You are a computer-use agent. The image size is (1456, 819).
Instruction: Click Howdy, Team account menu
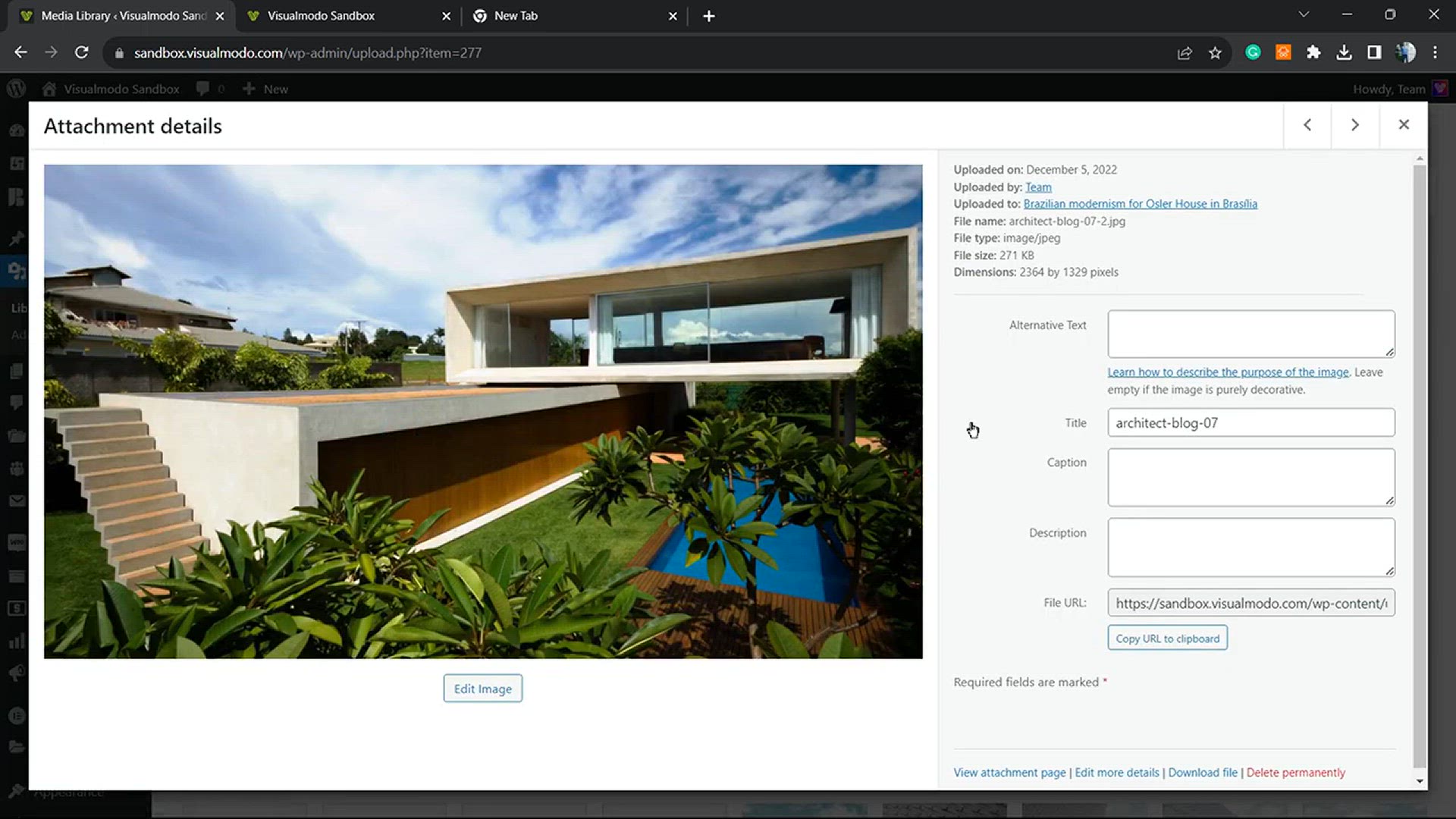[1400, 89]
